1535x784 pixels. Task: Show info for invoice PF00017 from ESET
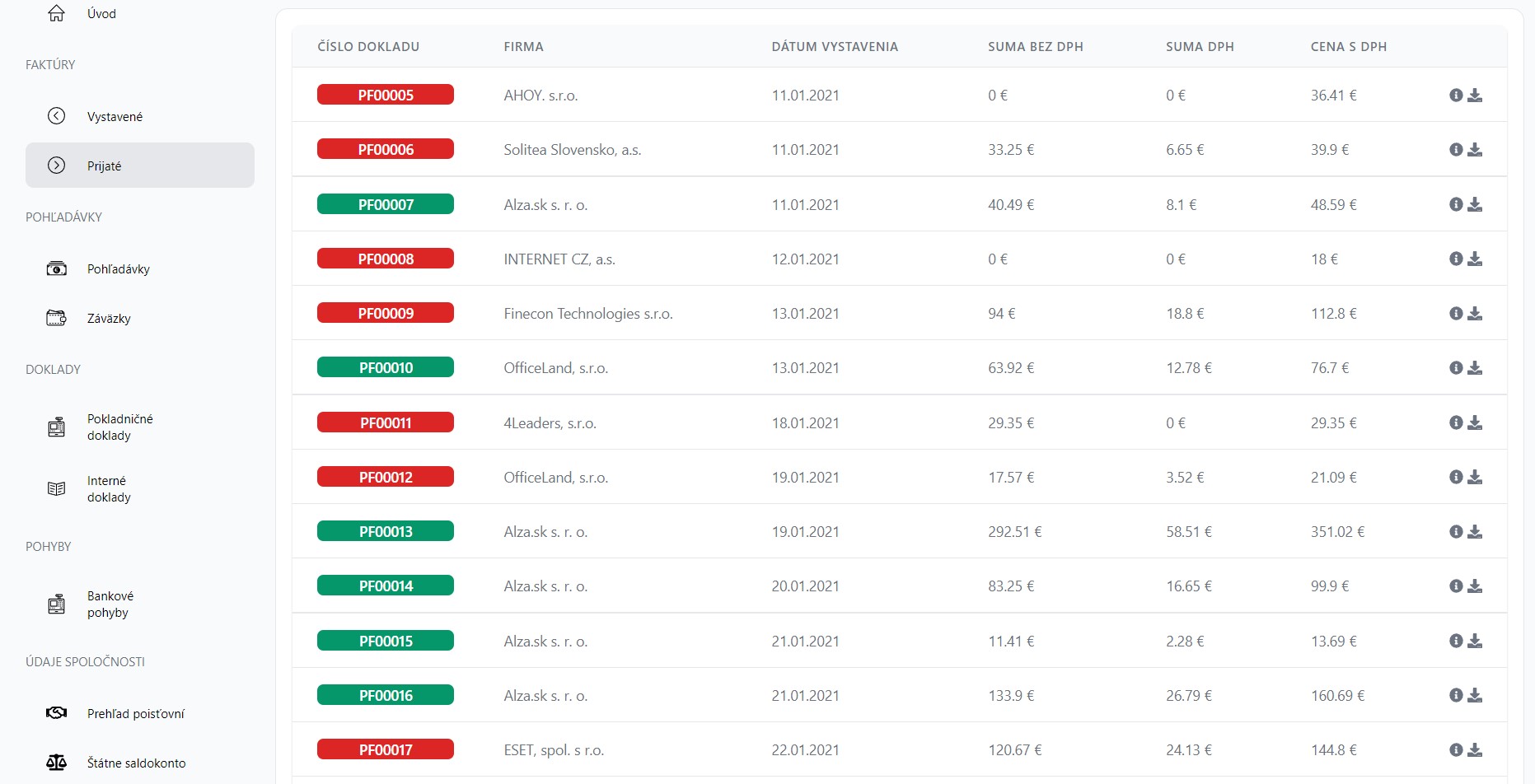coord(1456,750)
